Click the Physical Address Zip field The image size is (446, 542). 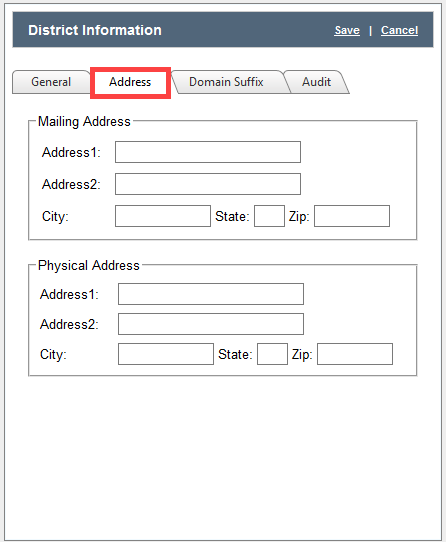tap(355, 354)
